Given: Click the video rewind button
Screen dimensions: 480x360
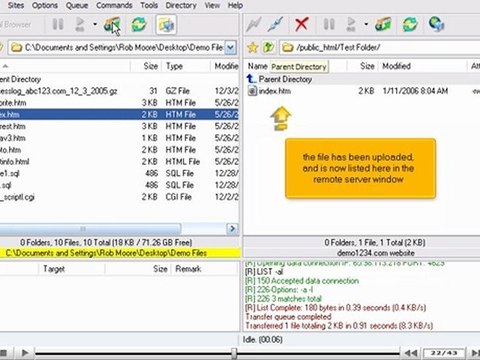Looking at the screenshot, I should pos(411,353).
